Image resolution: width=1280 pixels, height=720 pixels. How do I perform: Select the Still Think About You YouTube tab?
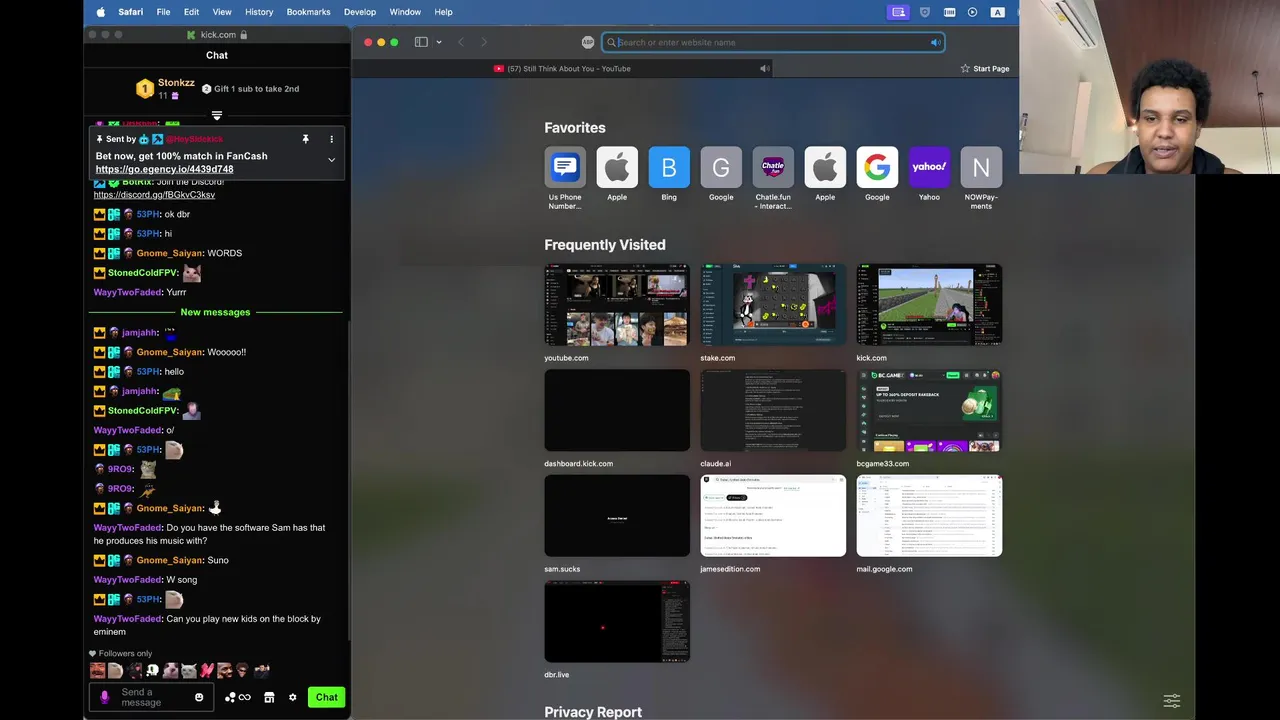tap(563, 69)
